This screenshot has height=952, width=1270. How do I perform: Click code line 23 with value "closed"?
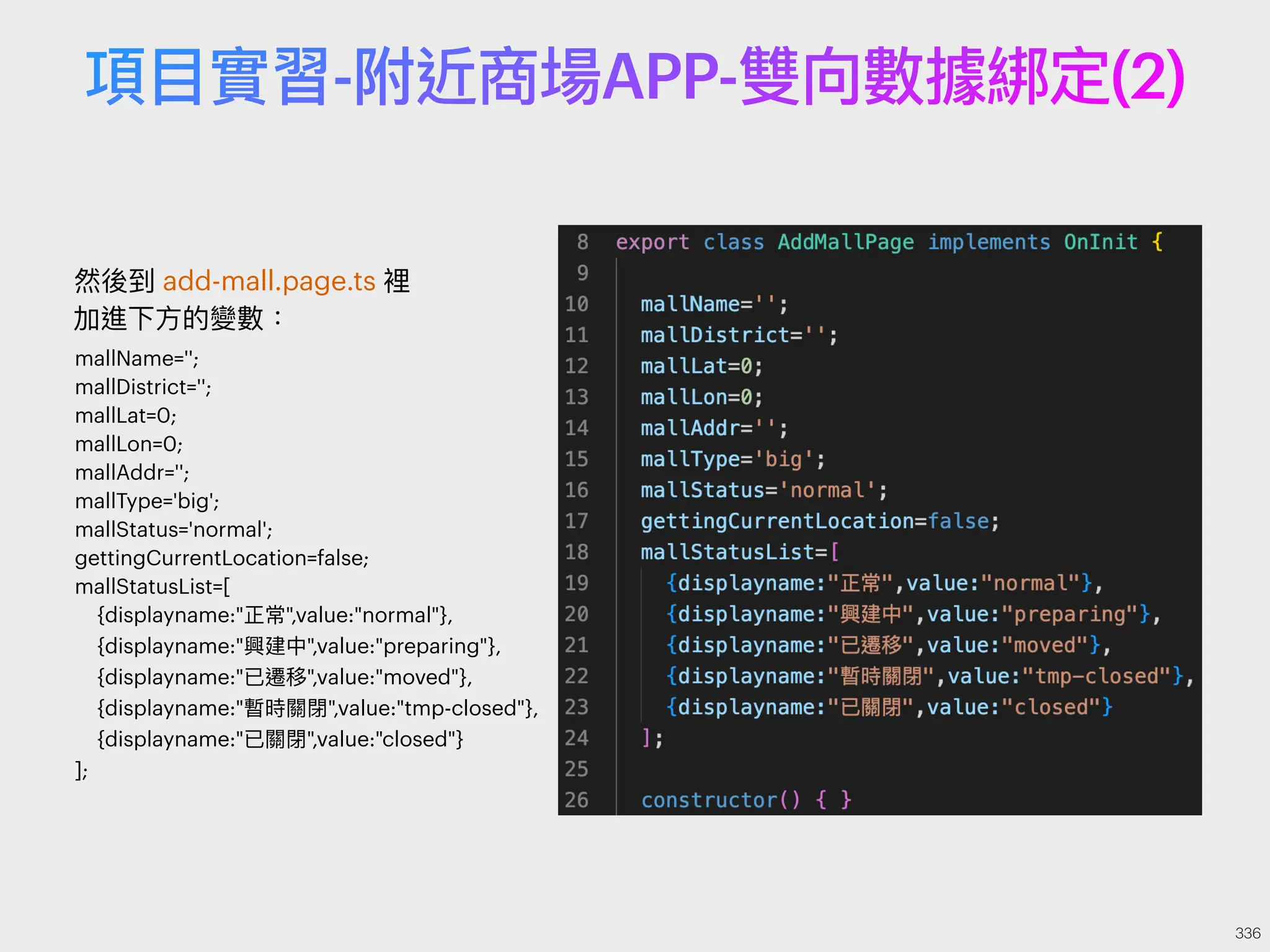tap(890, 707)
